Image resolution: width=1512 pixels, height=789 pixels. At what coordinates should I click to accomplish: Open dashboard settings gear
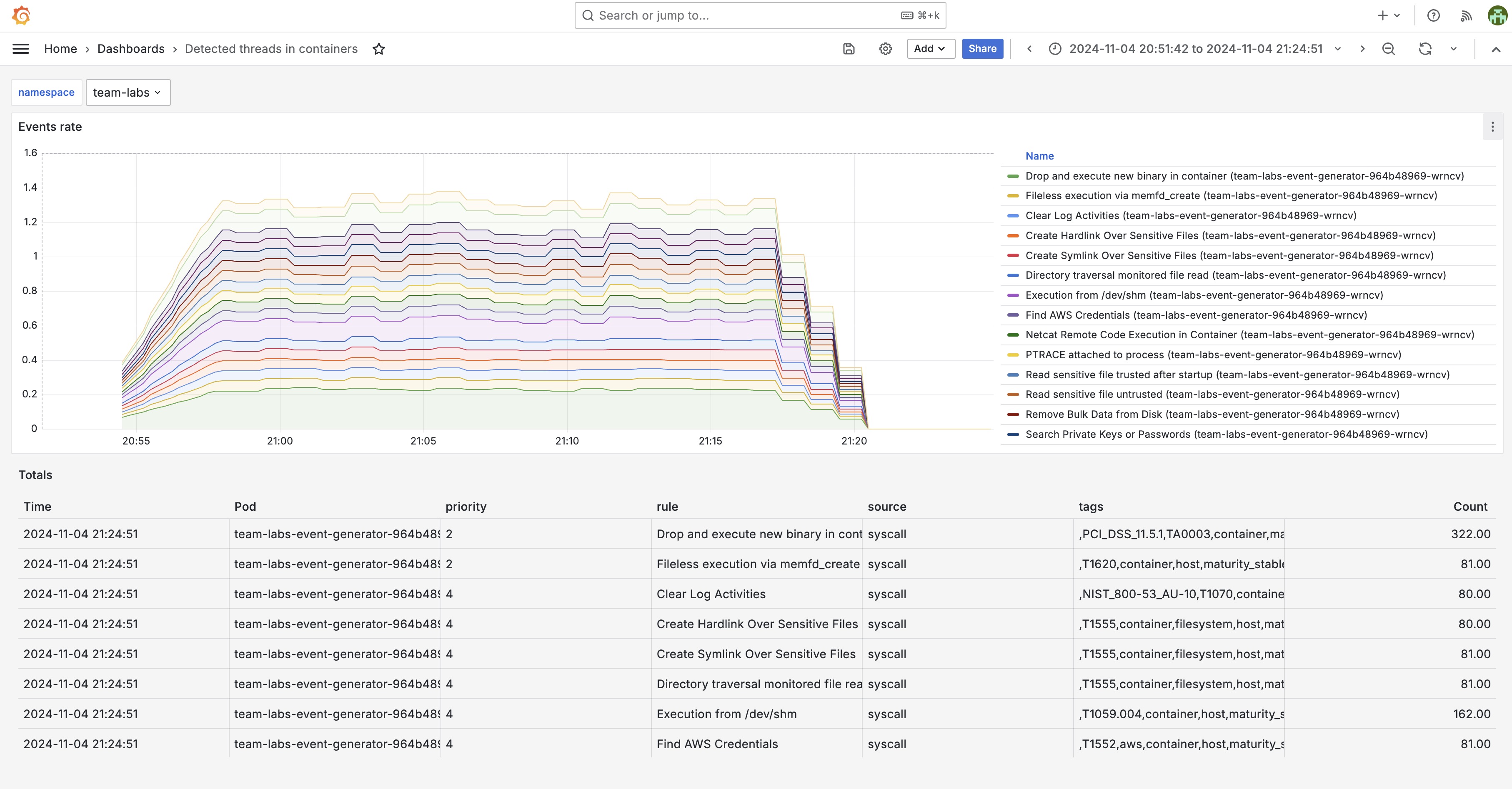[x=885, y=49]
